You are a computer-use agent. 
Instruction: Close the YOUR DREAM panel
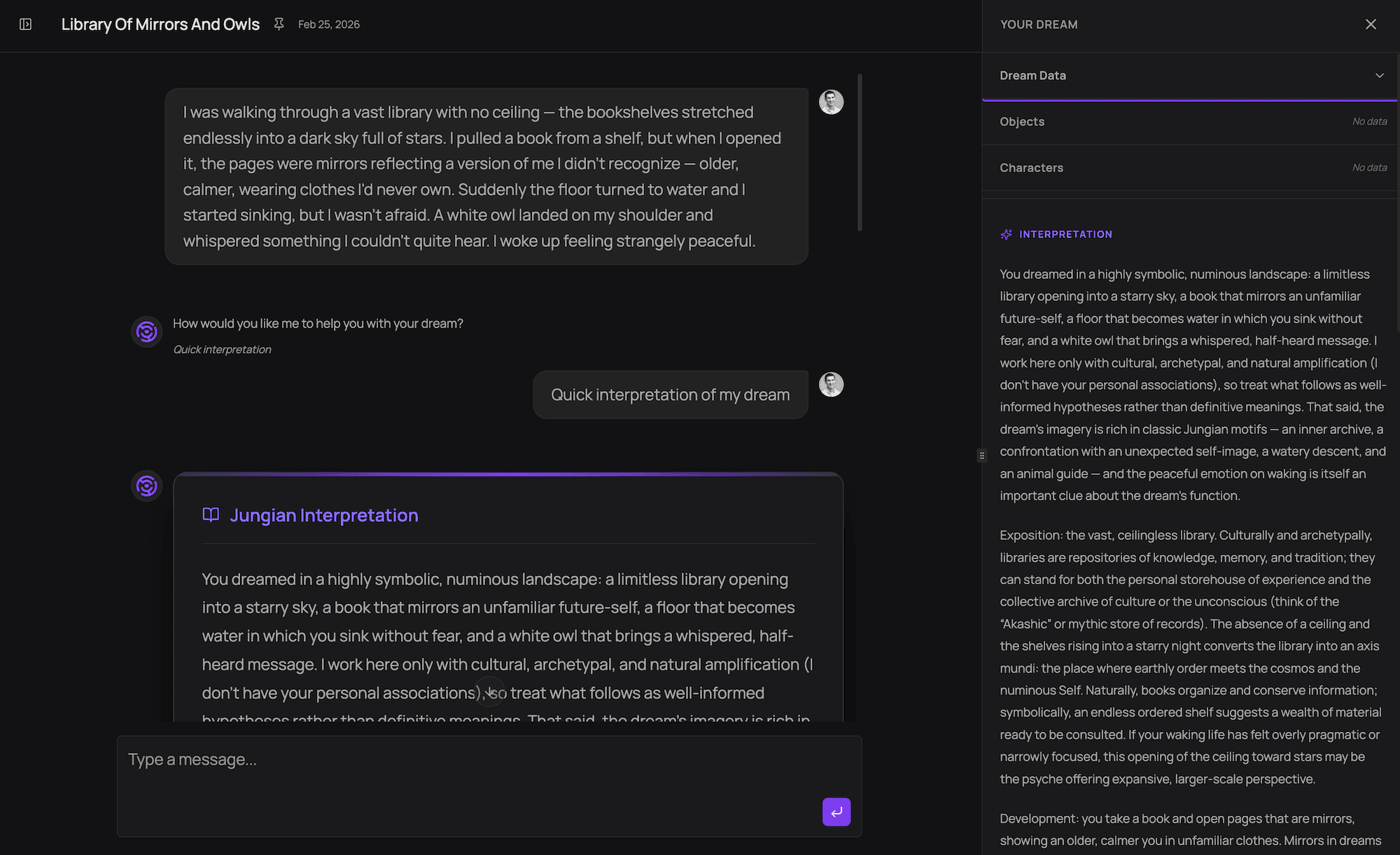(x=1370, y=24)
